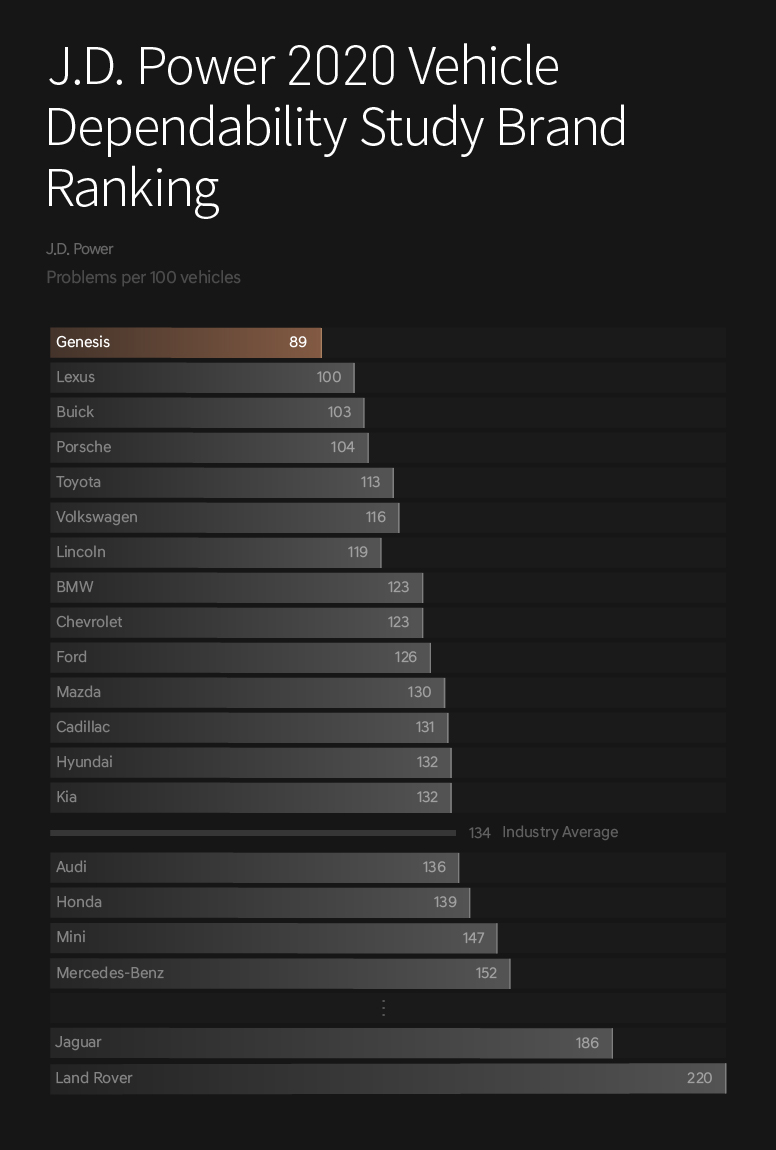
Task: Click the Problems per 100 vehicles subtitle
Action: (143, 277)
